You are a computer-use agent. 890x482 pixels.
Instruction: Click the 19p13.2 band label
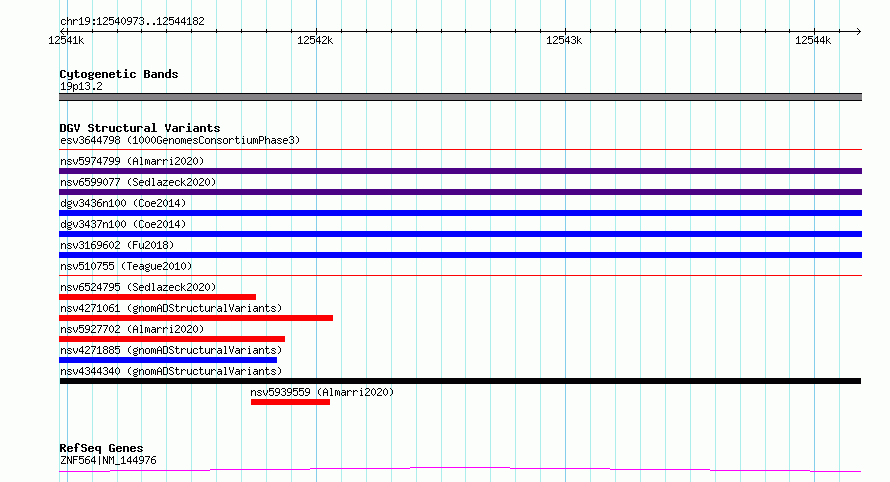click(81, 86)
